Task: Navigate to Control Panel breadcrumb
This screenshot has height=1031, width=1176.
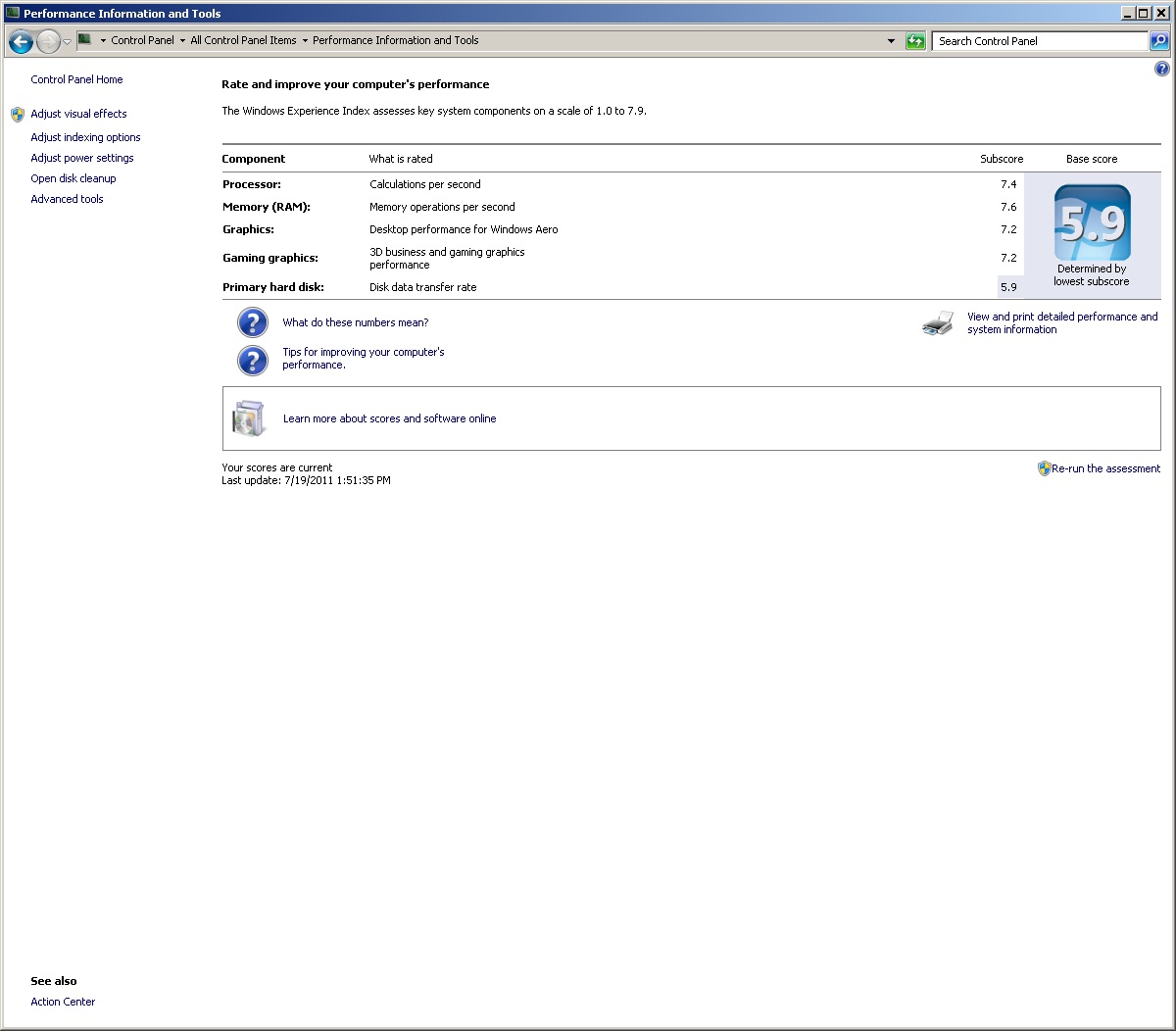Action: coord(143,40)
